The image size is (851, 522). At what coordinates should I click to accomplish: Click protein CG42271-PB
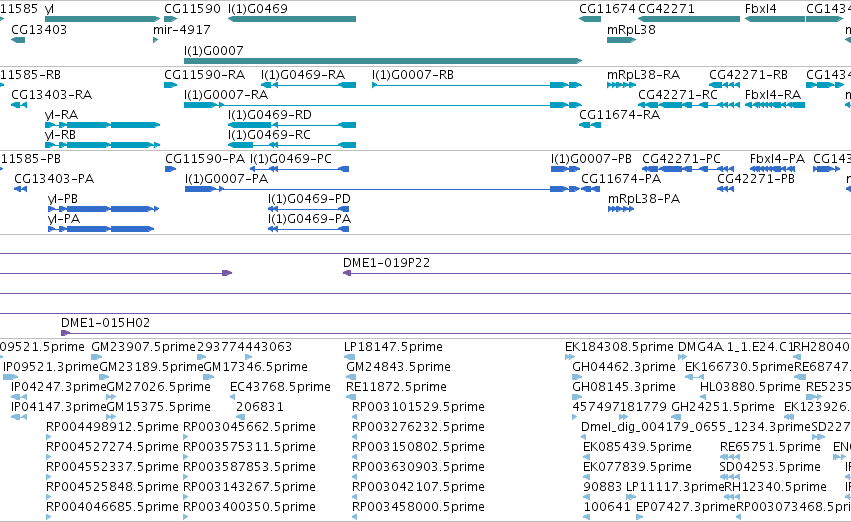click(x=756, y=179)
